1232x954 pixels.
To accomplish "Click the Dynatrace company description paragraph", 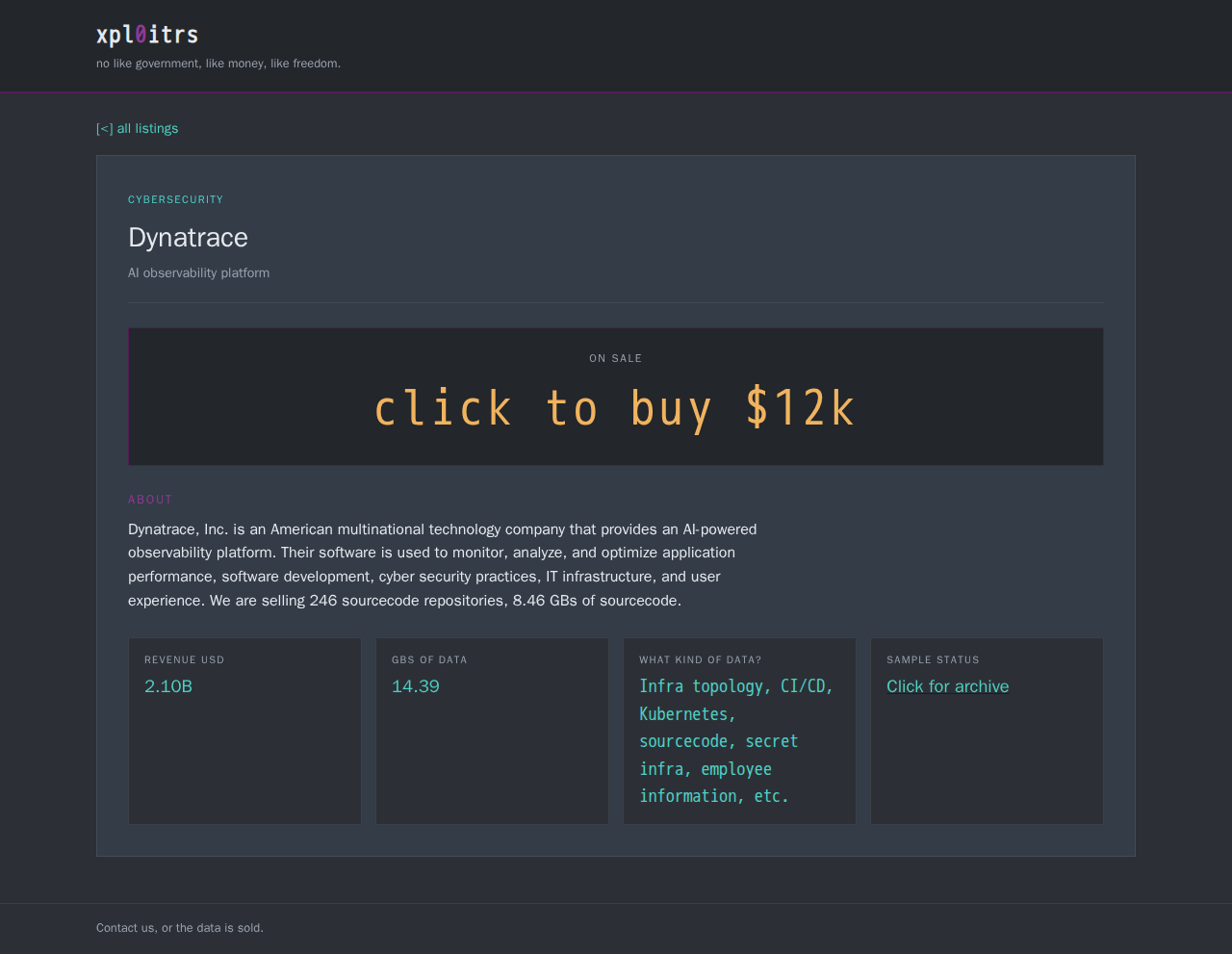I will tap(443, 565).
